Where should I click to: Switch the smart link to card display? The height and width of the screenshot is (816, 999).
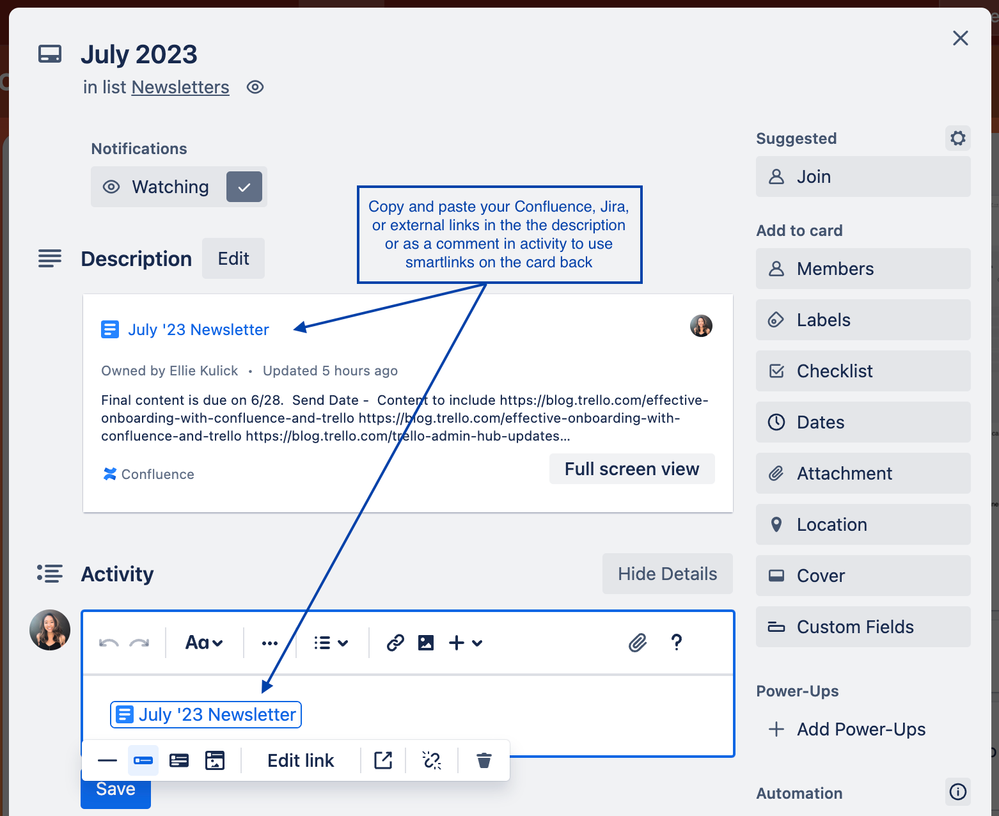click(x=179, y=760)
